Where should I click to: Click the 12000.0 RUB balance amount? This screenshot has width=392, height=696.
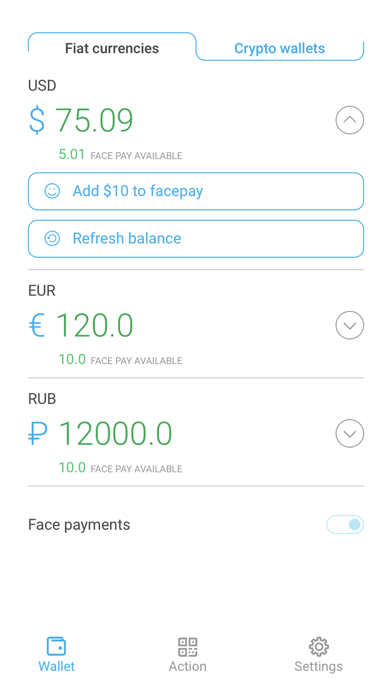point(115,434)
